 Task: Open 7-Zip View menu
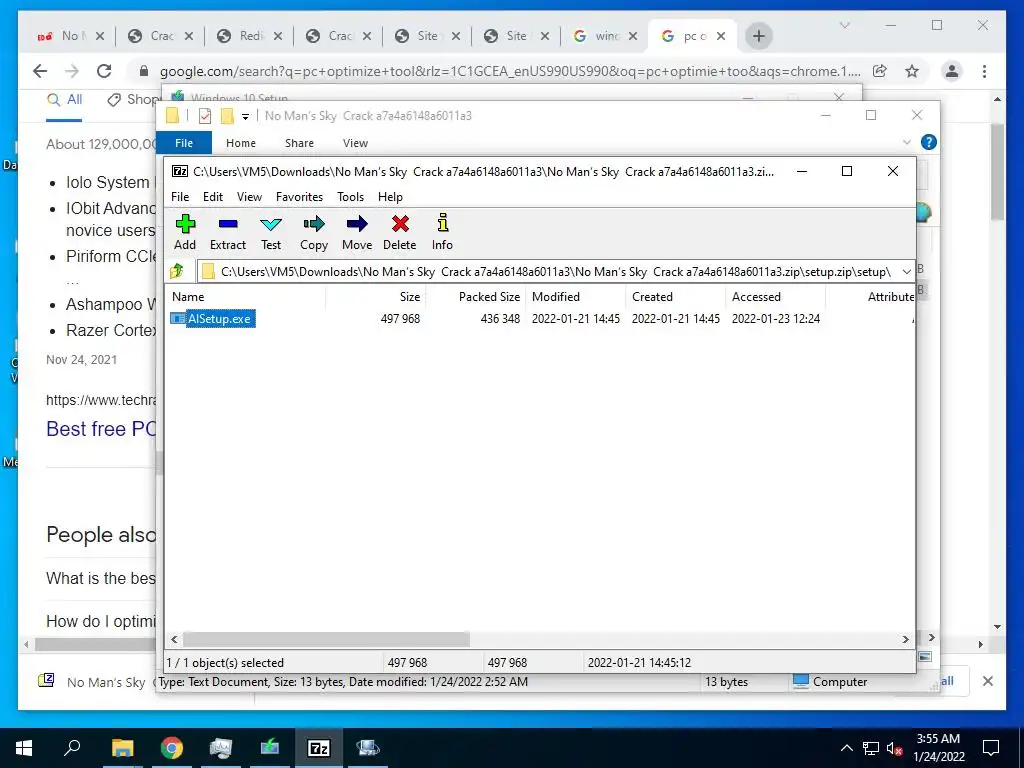coord(249,197)
